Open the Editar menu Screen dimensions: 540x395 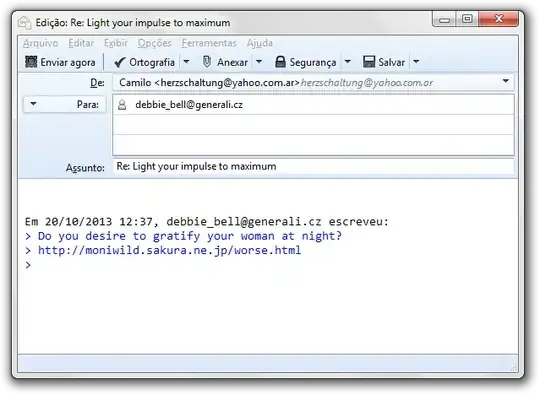[81, 43]
